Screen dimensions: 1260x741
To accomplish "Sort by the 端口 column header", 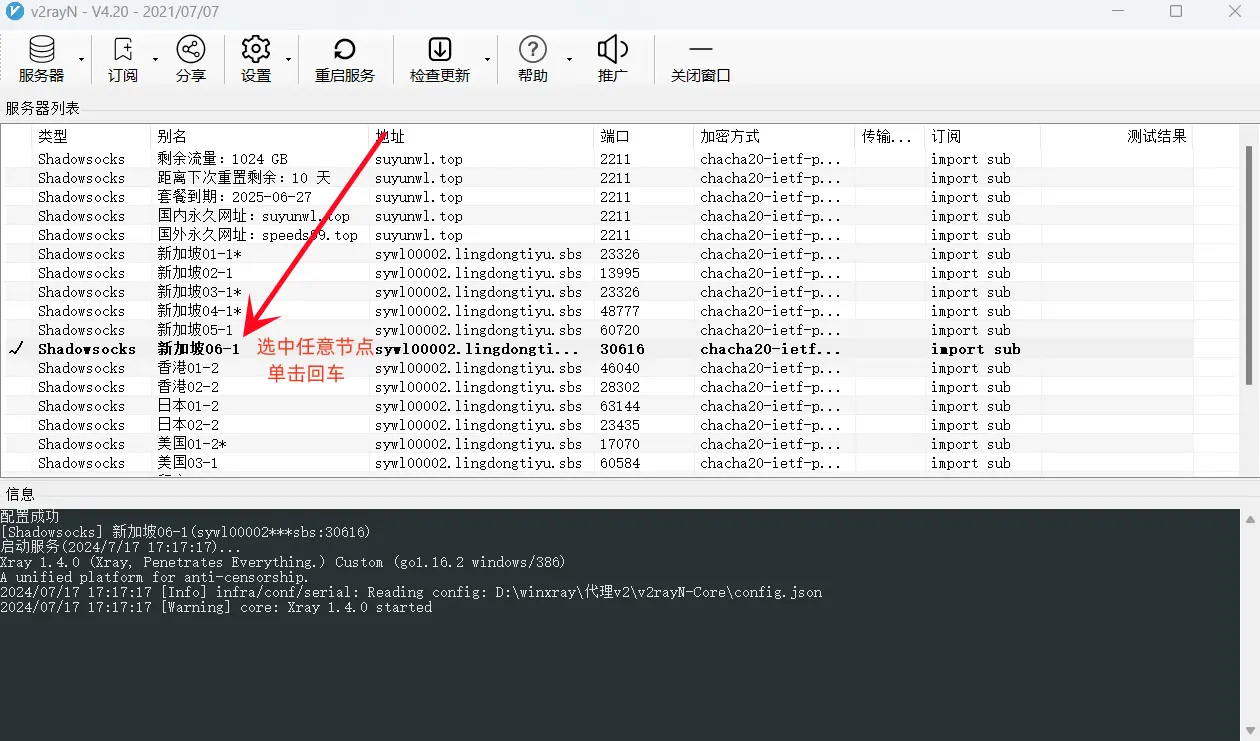I will point(644,136).
